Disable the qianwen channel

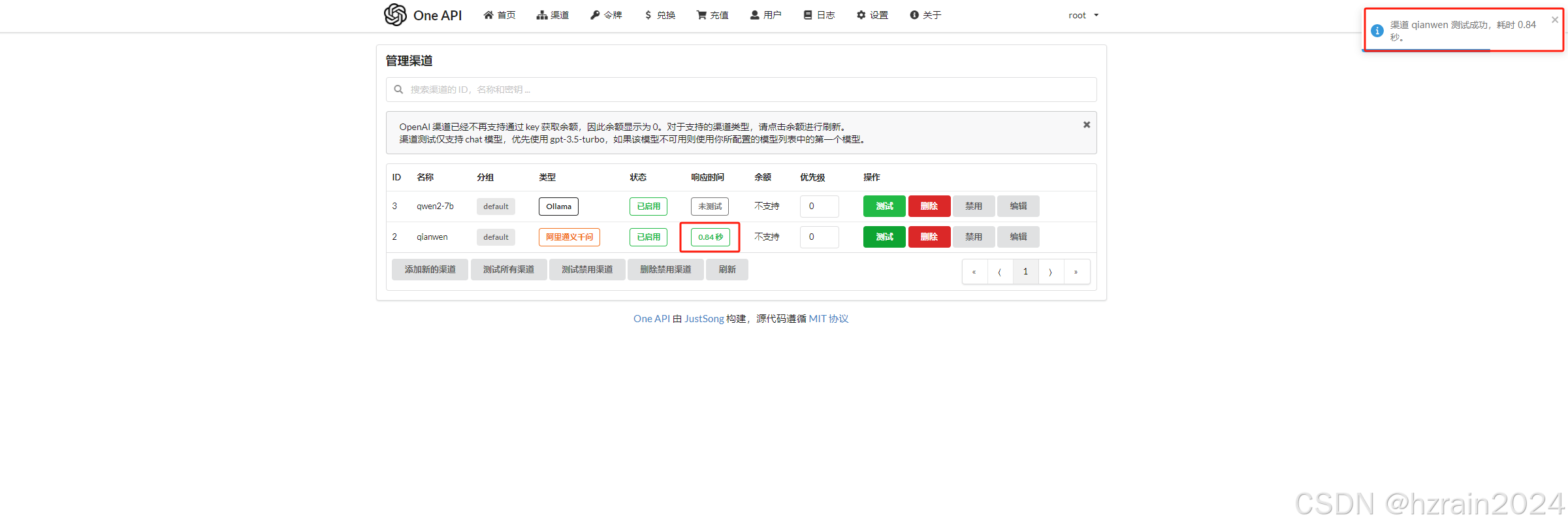pos(974,237)
